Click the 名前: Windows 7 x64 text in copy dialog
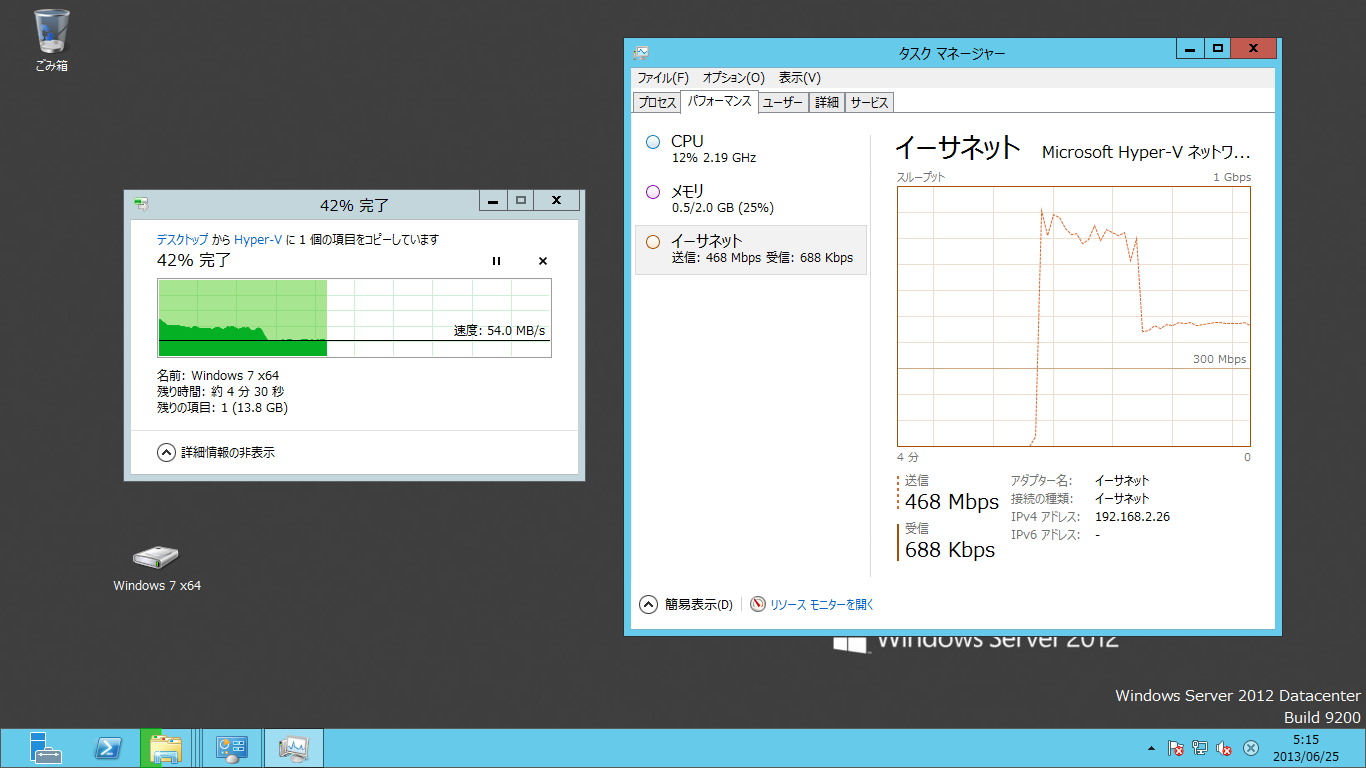Viewport: 1366px width, 768px height. click(x=218, y=376)
